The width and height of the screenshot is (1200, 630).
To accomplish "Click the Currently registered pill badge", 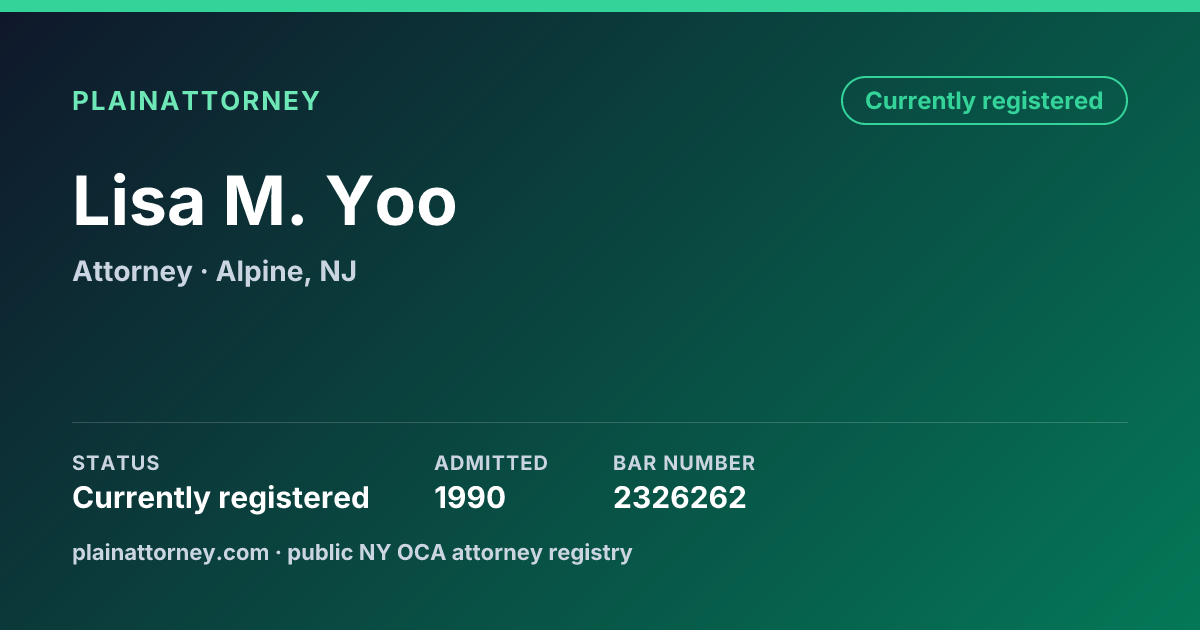I will [x=984, y=101].
